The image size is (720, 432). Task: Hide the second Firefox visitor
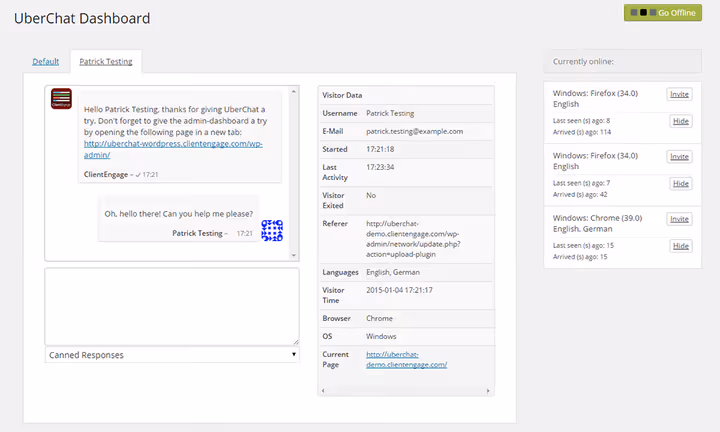click(x=681, y=184)
